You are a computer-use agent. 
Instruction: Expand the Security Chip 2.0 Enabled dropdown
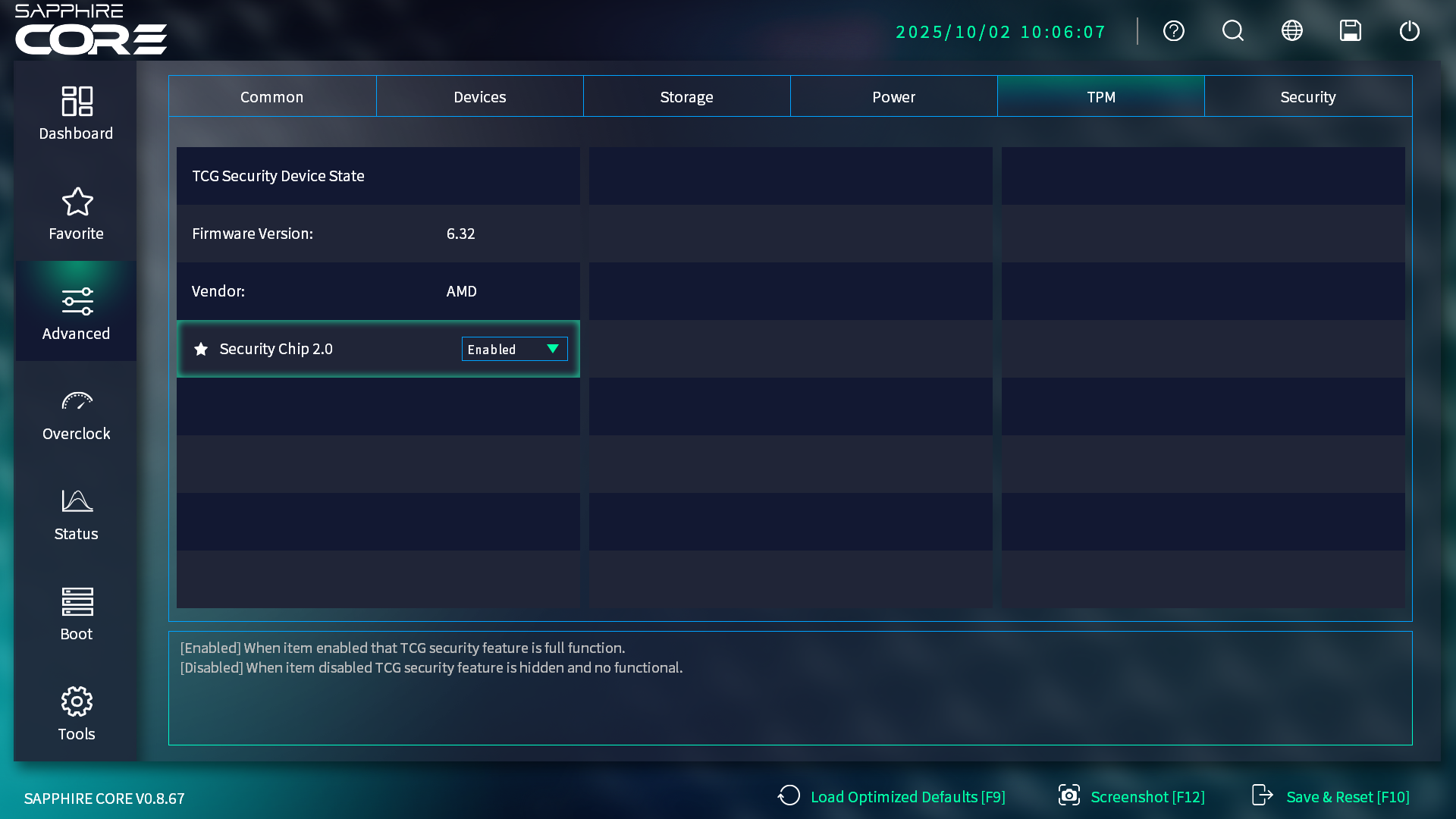coord(514,349)
